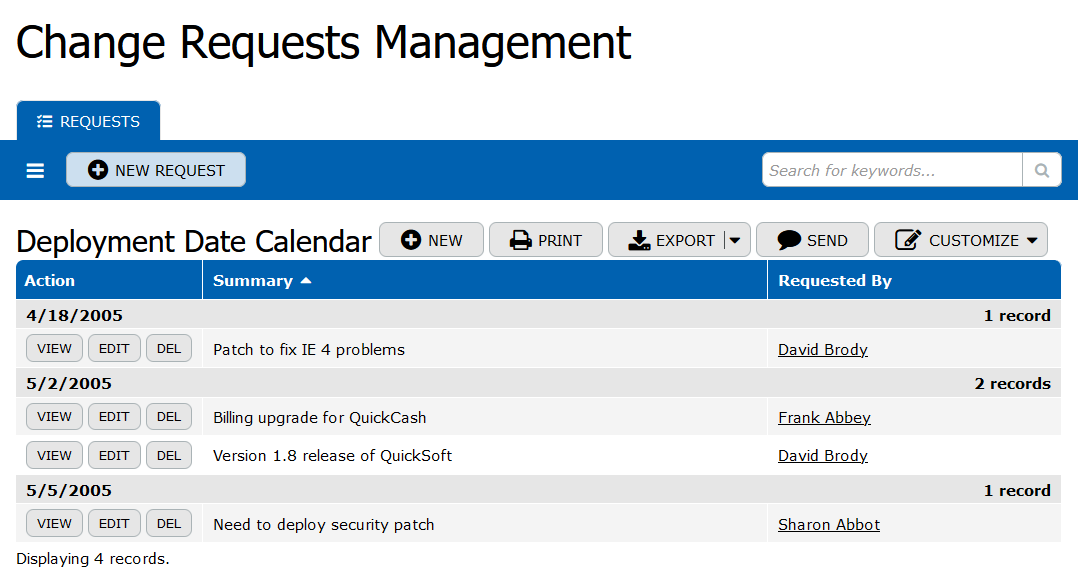Open the Frank Abbey link

(824, 418)
